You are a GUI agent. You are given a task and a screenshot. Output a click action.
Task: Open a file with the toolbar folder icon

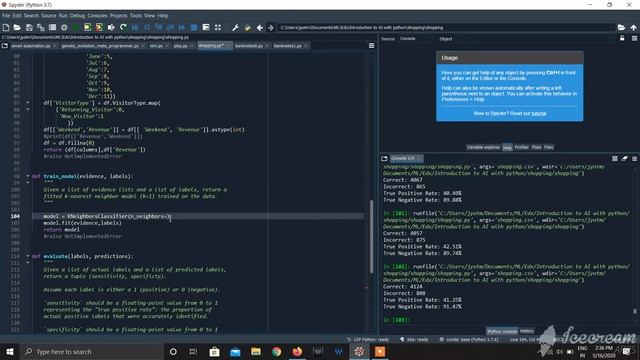(x=17, y=27)
